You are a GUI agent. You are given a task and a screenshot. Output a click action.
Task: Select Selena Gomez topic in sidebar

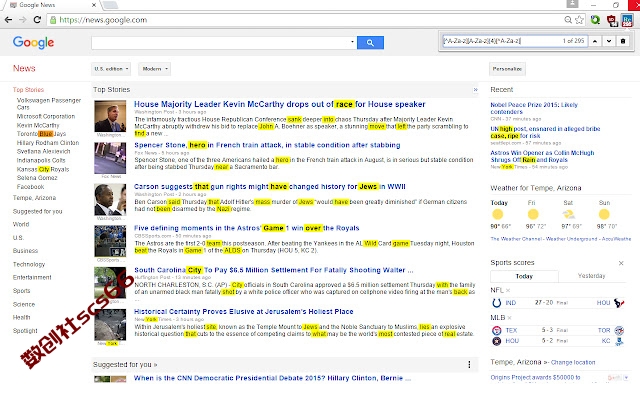[x=37, y=178]
